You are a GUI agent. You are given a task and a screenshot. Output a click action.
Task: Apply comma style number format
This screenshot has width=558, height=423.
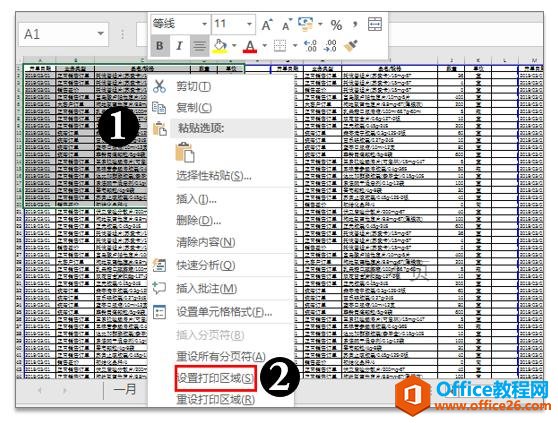[355, 24]
